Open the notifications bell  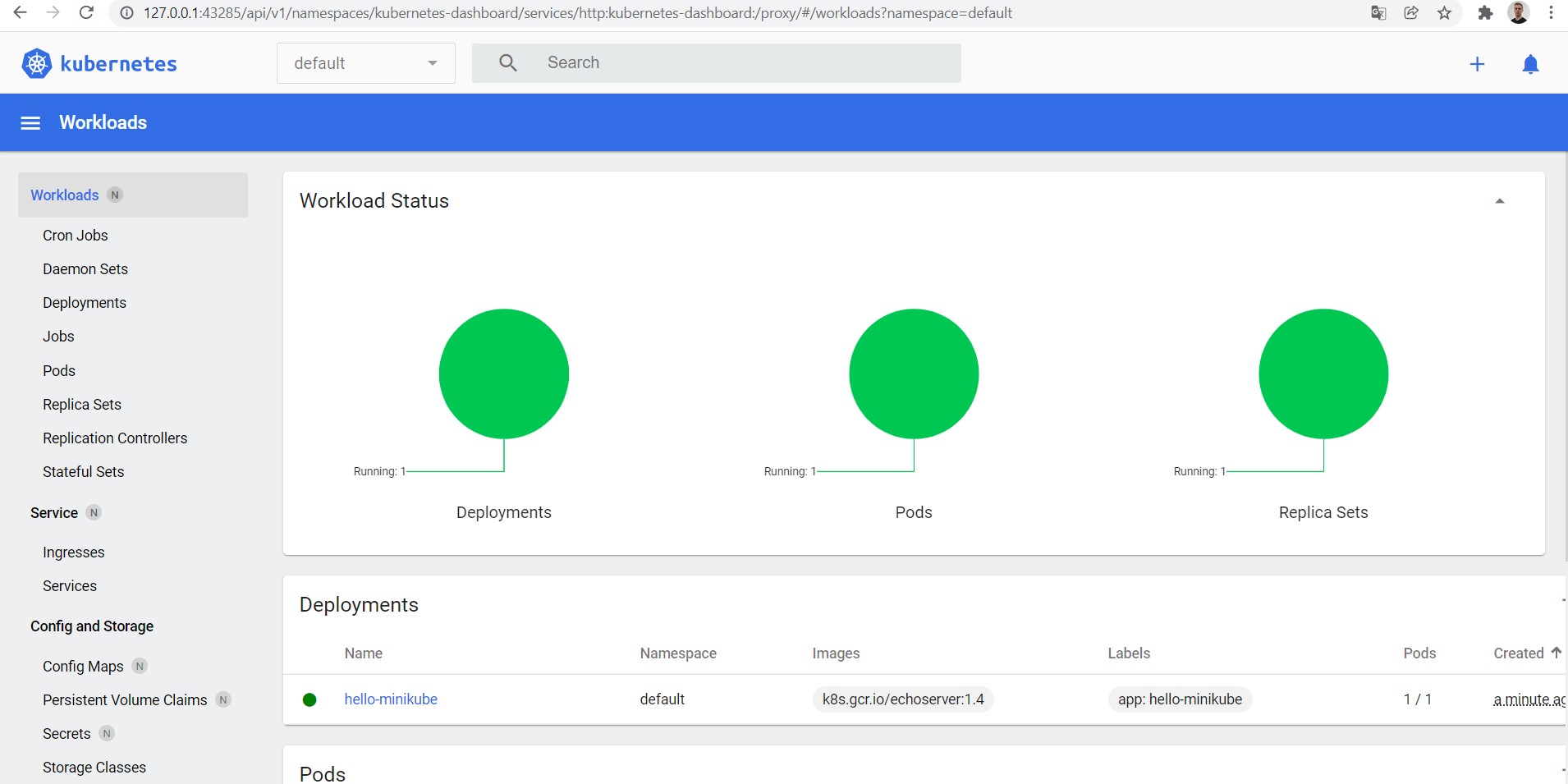pyautogui.click(x=1530, y=64)
